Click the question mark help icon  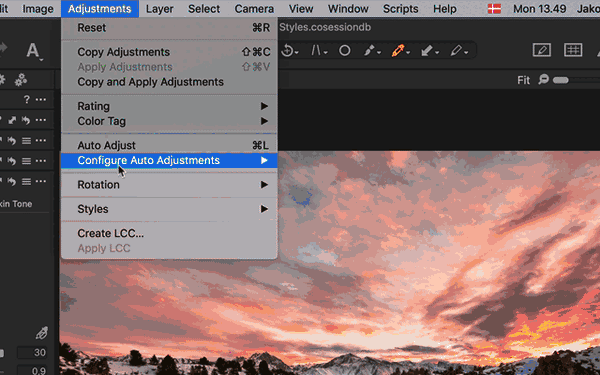(26, 100)
